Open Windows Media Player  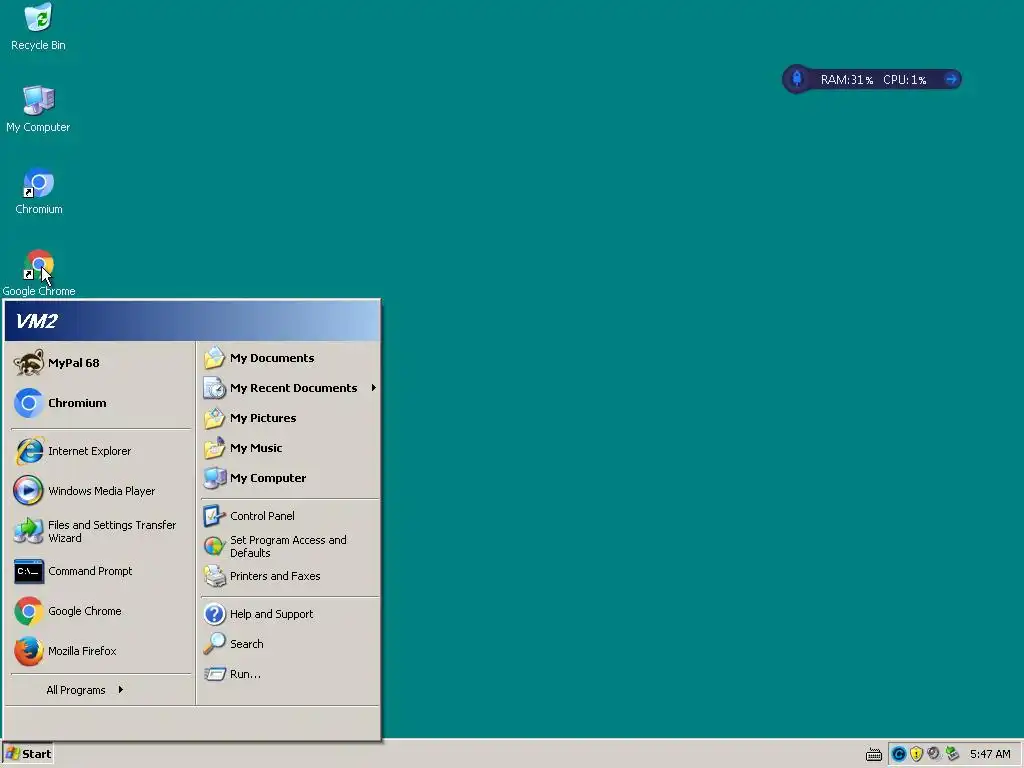(x=100, y=491)
